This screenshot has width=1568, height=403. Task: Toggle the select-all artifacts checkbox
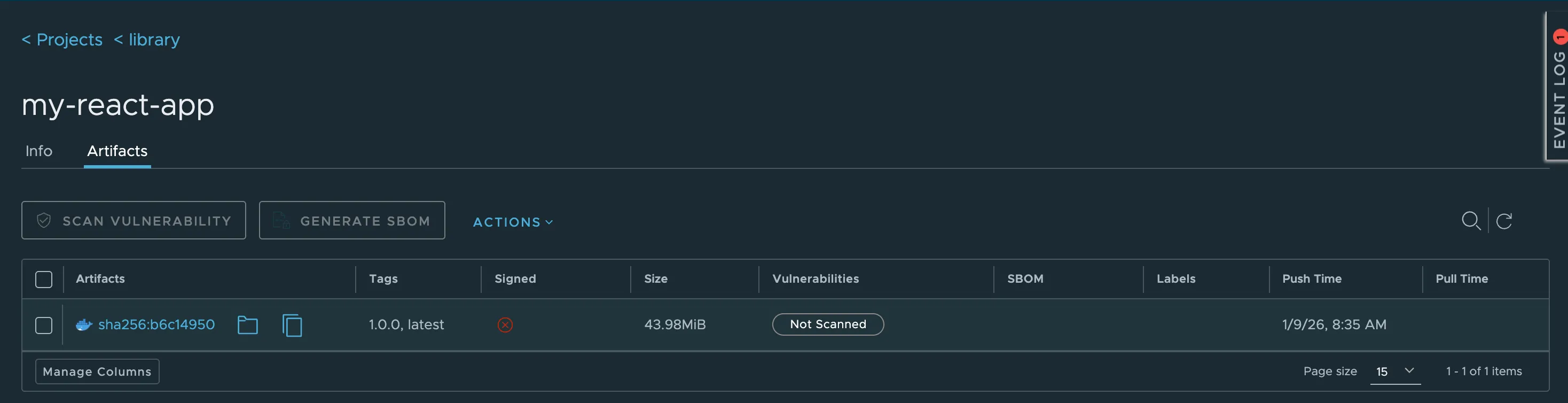[x=44, y=280]
